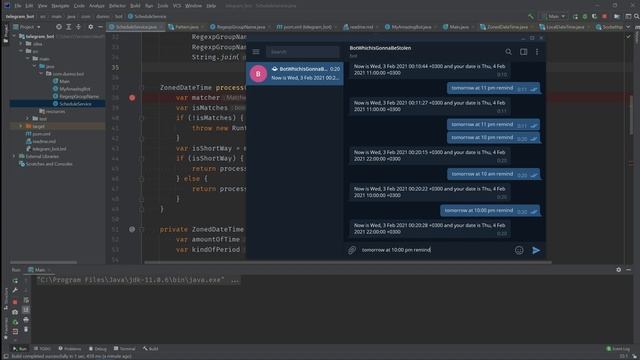The width and height of the screenshot is (640, 360).
Task: Open the Build menu
Action: 135,6
